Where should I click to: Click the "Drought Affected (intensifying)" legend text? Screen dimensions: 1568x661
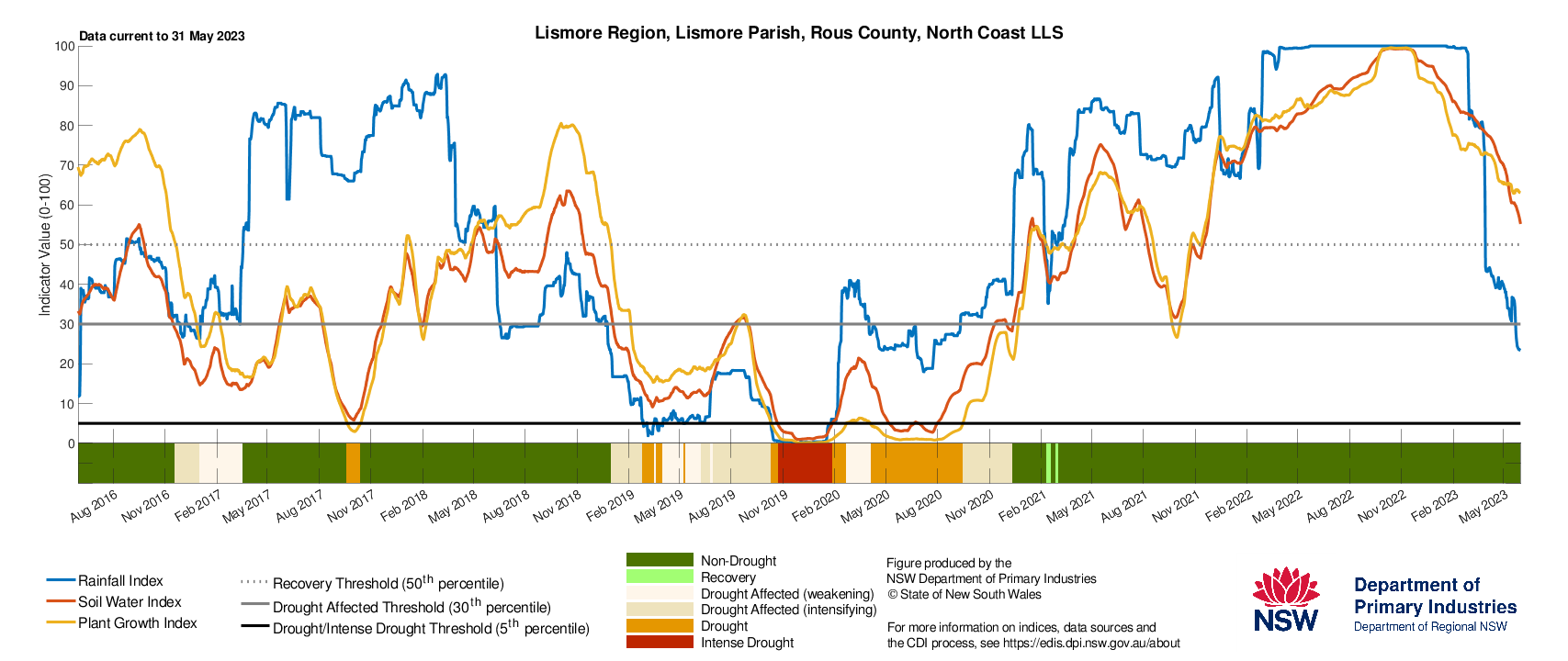tap(789, 609)
